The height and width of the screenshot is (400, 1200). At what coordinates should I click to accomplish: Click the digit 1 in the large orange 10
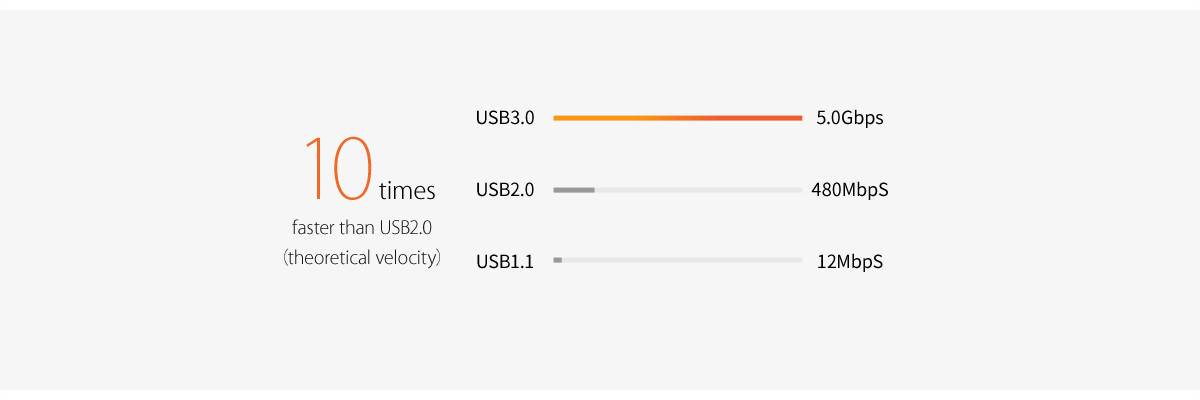tap(315, 168)
